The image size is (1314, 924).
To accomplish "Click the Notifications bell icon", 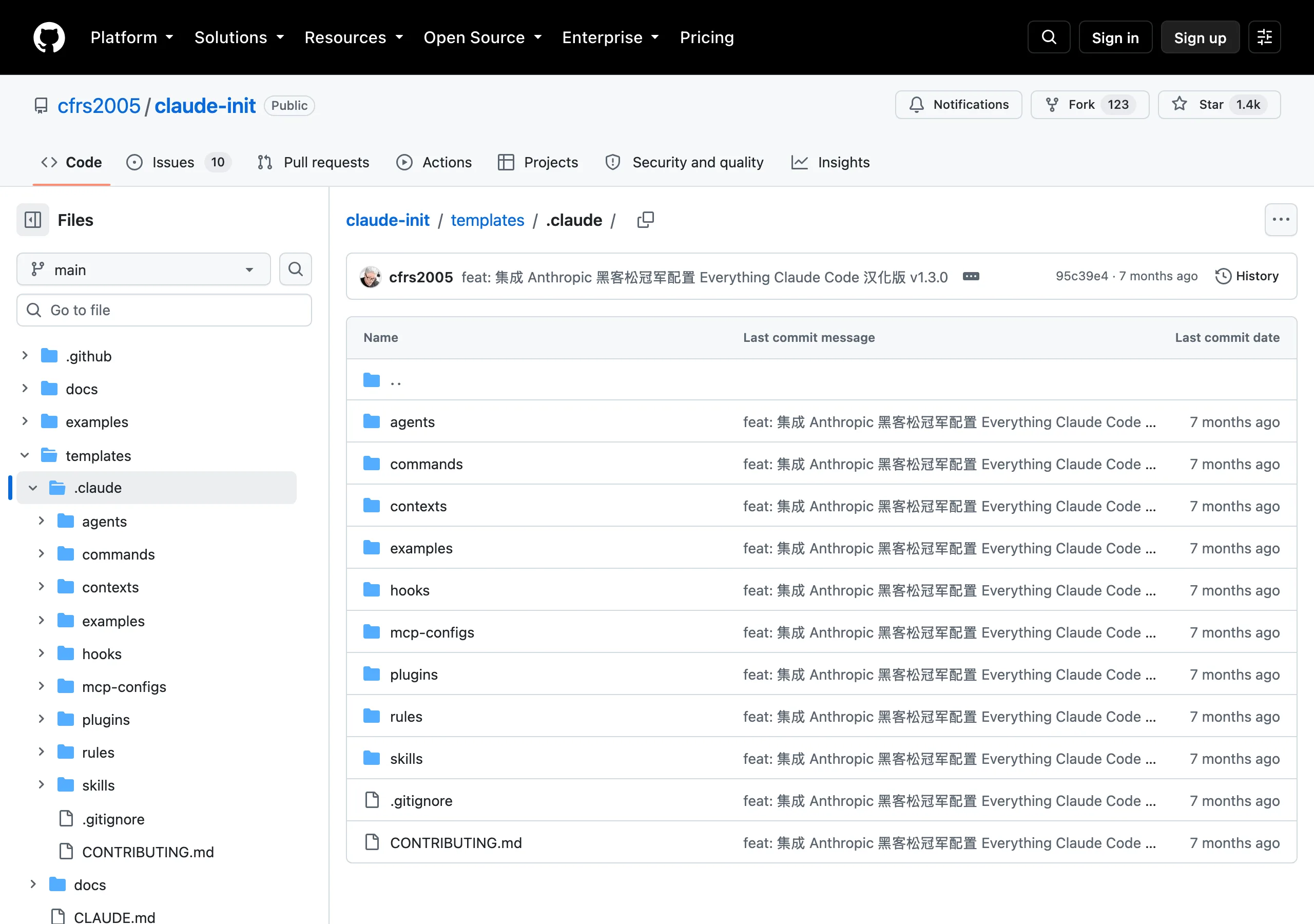I will pos(916,105).
